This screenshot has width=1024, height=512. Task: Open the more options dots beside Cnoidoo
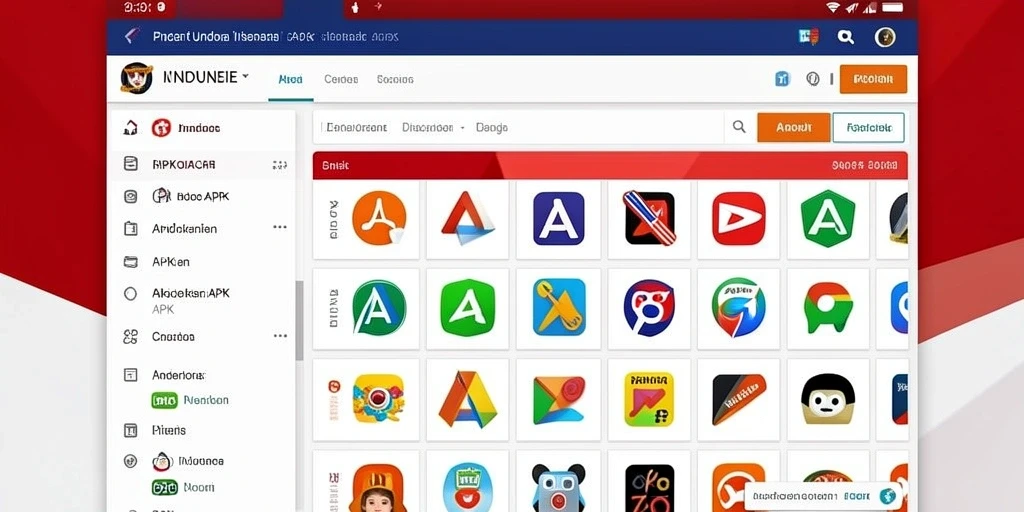click(x=280, y=336)
